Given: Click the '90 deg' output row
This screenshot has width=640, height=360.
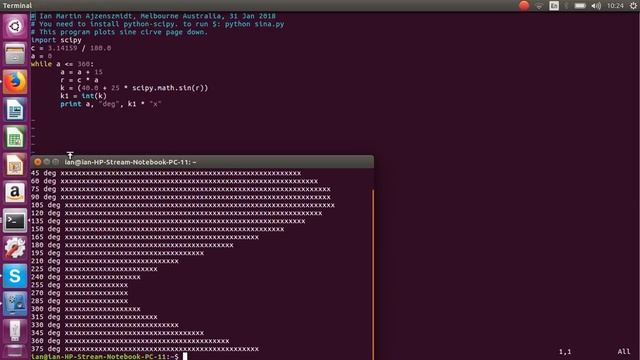Looking at the screenshot, I should (181, 197).
